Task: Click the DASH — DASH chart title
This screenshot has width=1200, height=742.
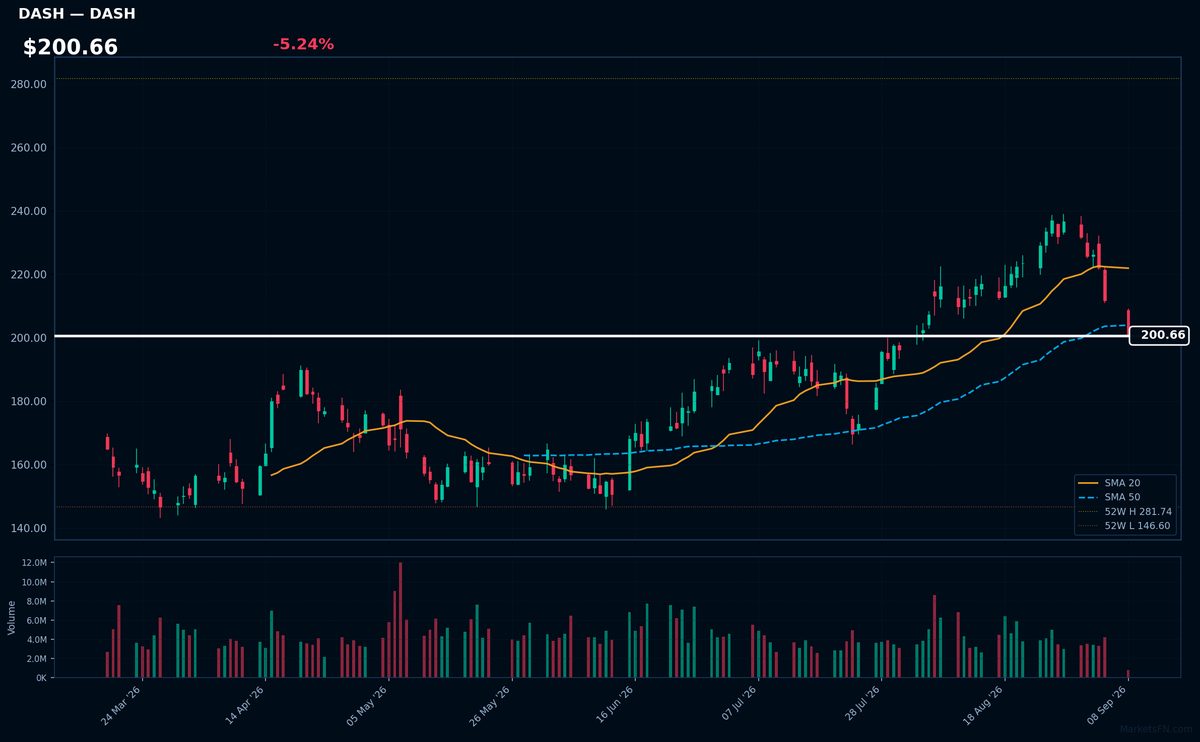Action: tap(77, 14)
